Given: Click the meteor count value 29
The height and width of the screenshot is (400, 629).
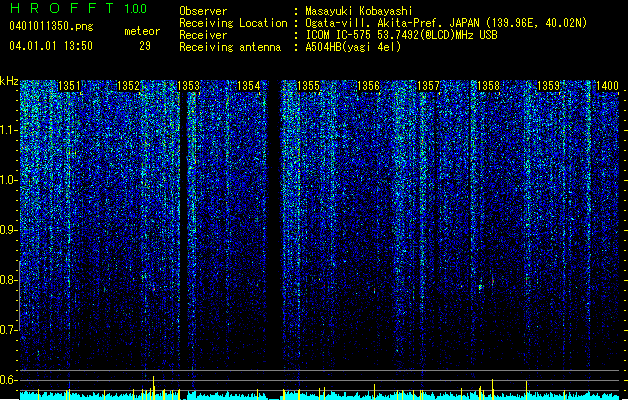Looking at the screenshot, I should [145, 46].
